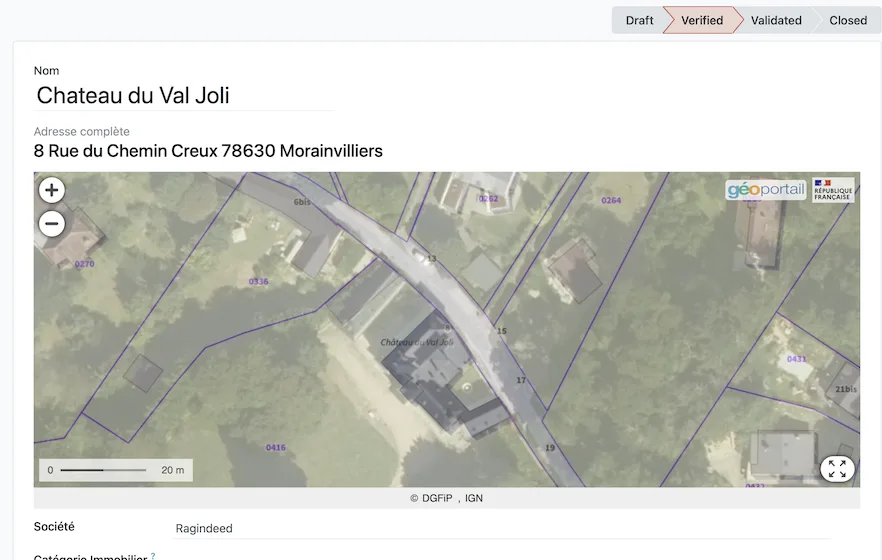Click the Château du Val Joli map label
This screenshot has height=560, width=882.
pos(417,342)
